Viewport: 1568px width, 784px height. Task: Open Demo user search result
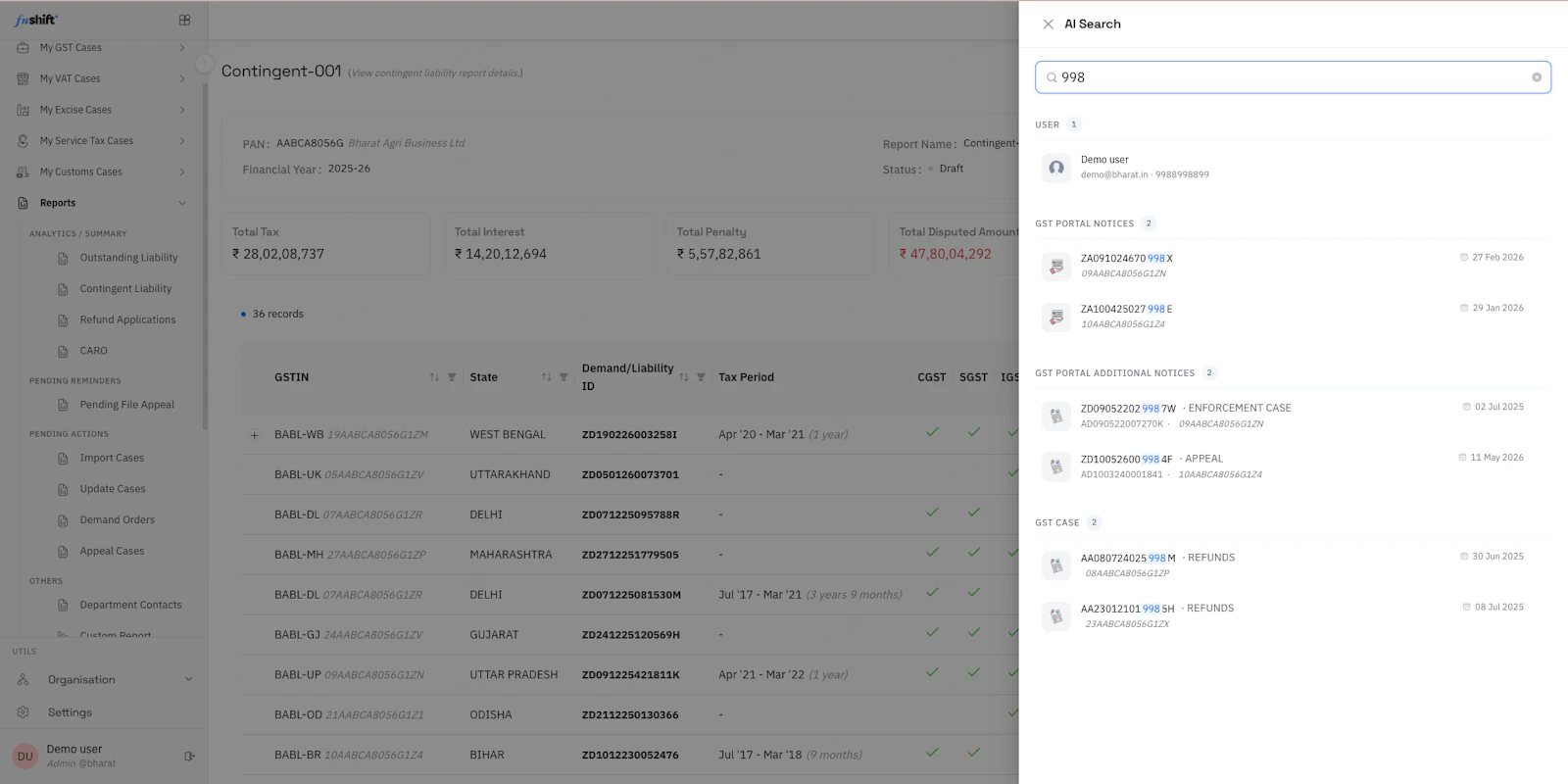click(x=1293, y=167)
